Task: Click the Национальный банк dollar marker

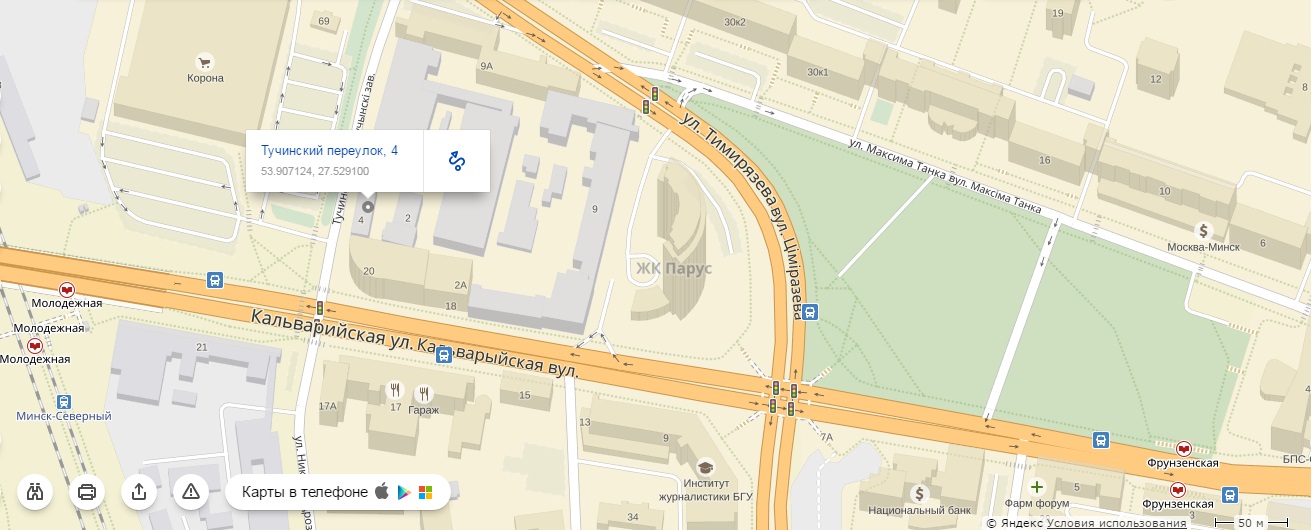Action: (919, 493)
